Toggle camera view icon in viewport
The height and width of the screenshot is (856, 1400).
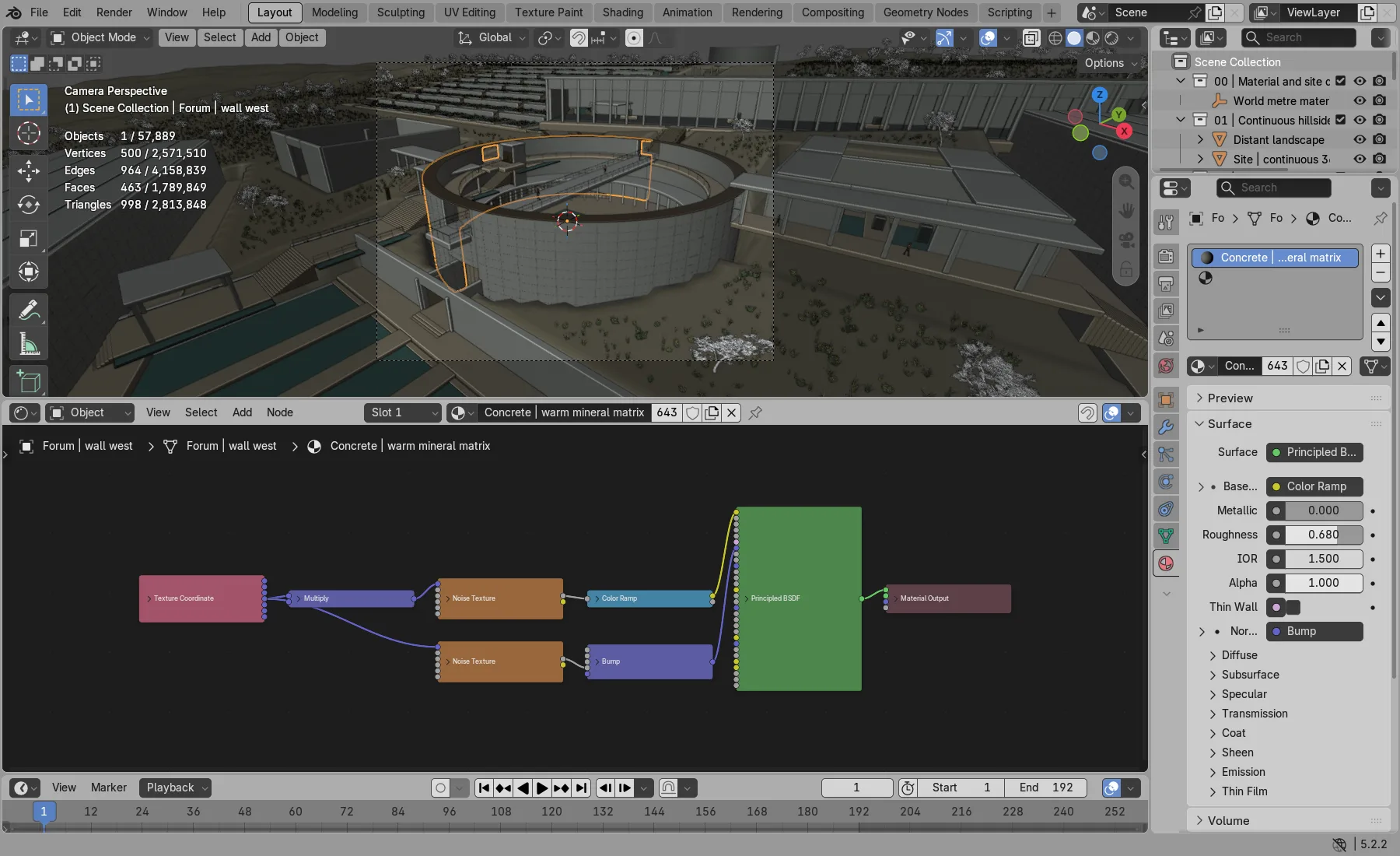[1125, 240]
